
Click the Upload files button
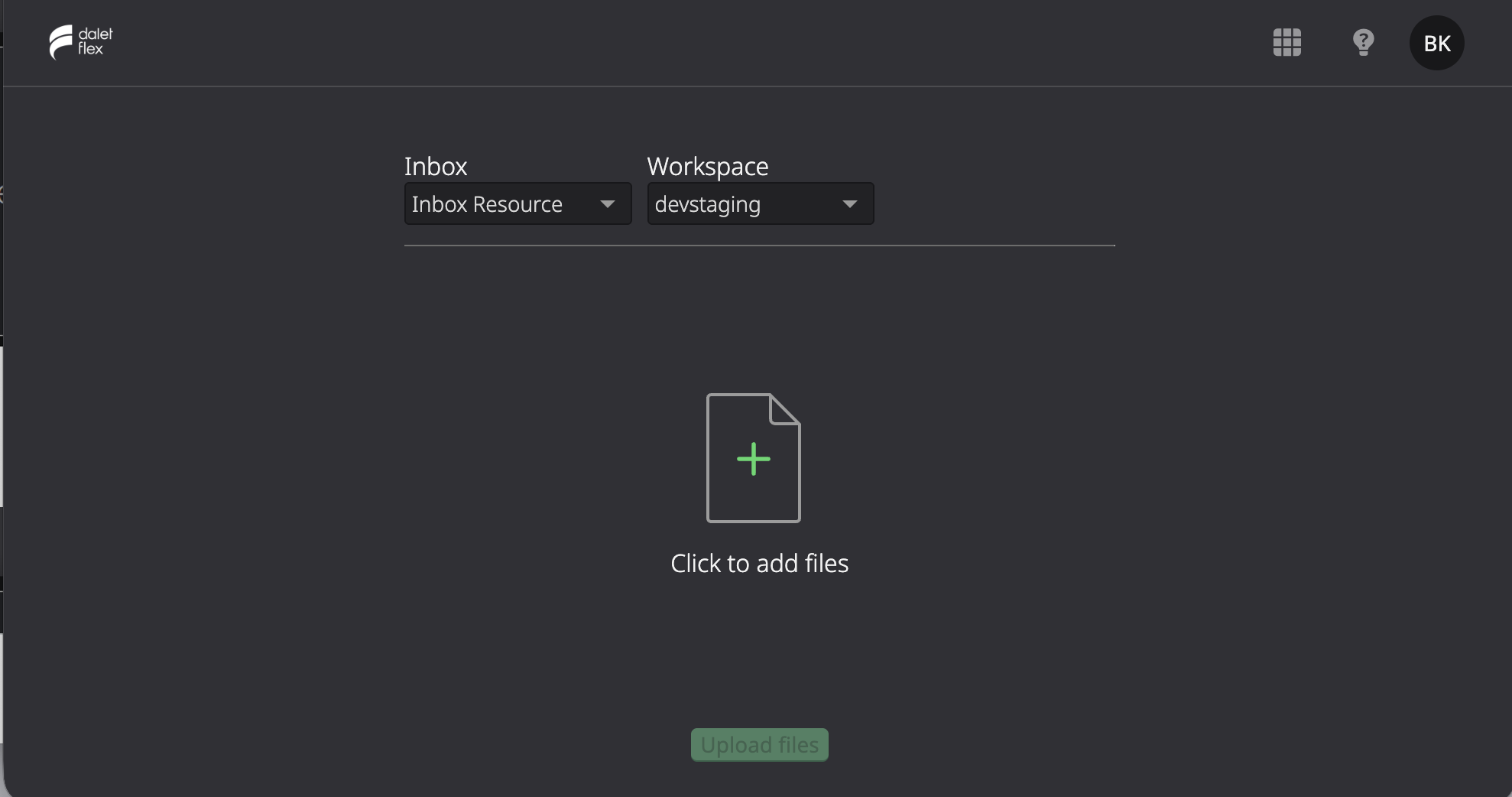pyautogui.click(x=760, y=745)
